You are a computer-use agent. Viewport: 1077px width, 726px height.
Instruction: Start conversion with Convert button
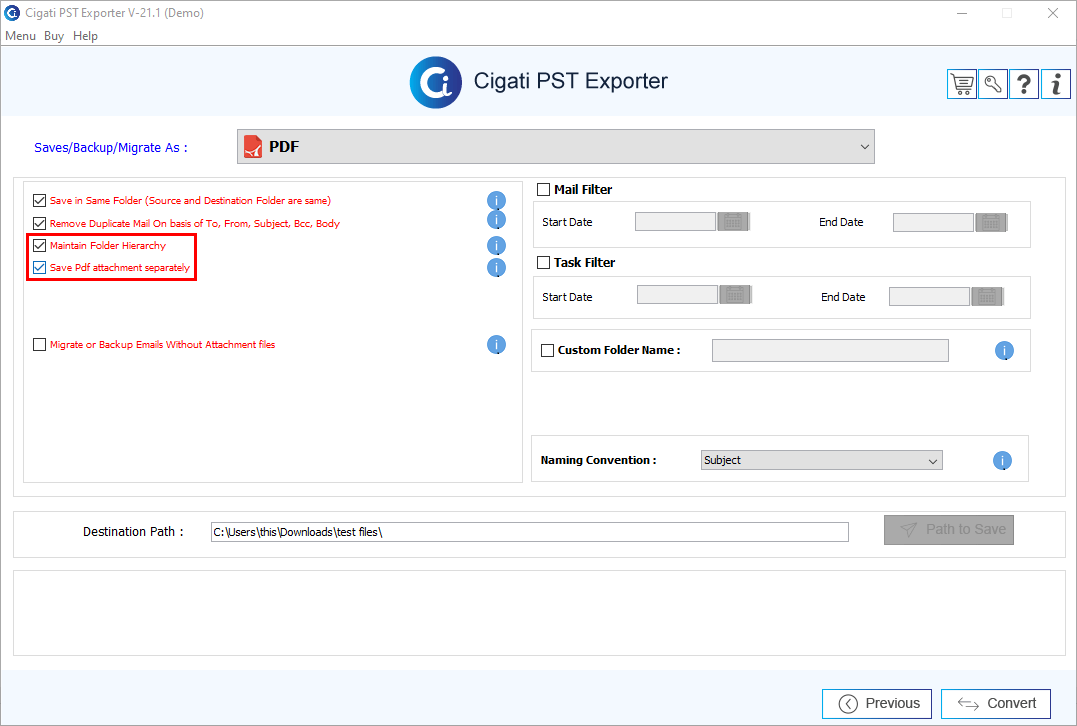pos(995,703)
